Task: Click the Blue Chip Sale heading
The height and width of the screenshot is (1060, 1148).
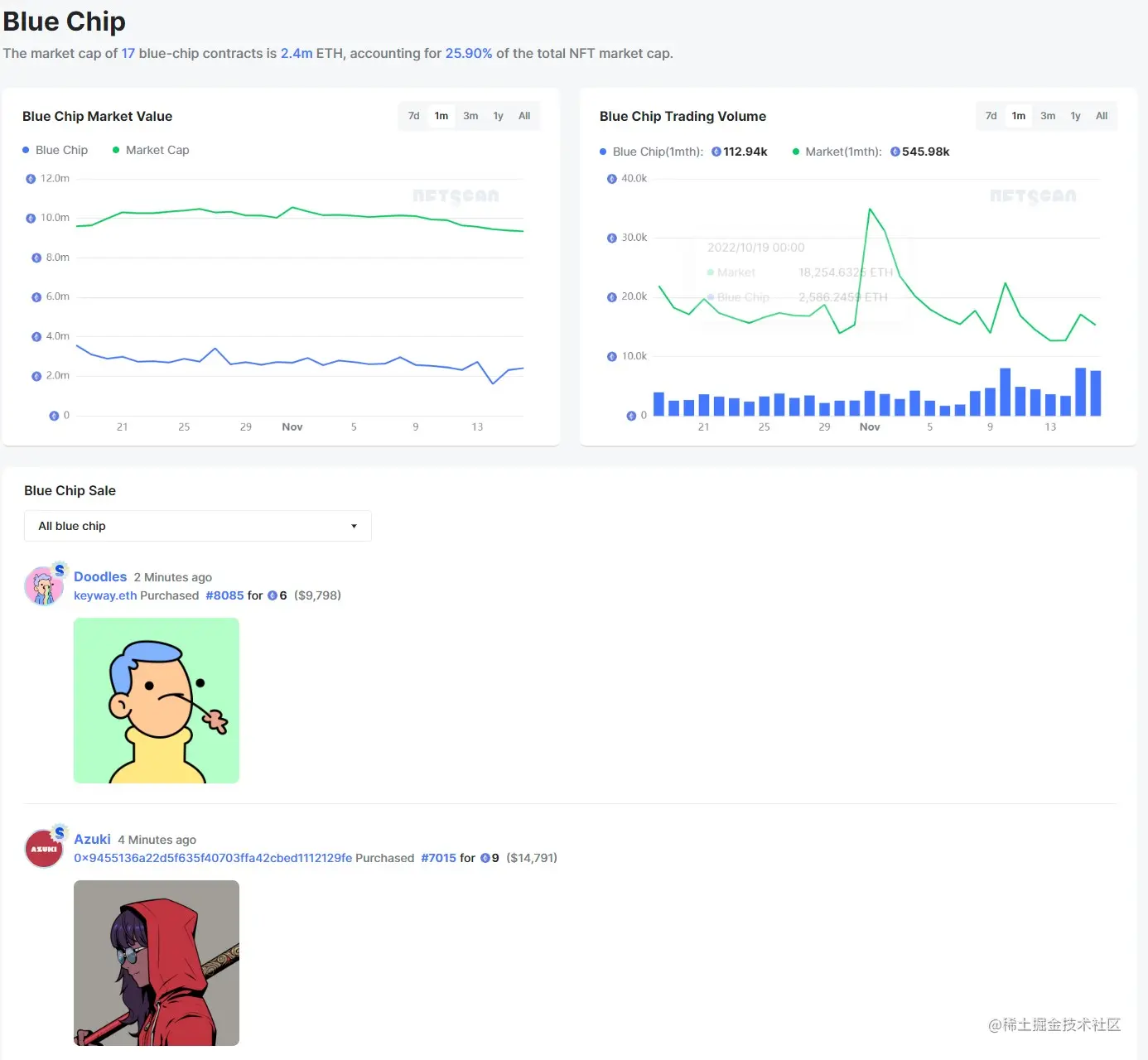Action: click(x=70, y=490)
